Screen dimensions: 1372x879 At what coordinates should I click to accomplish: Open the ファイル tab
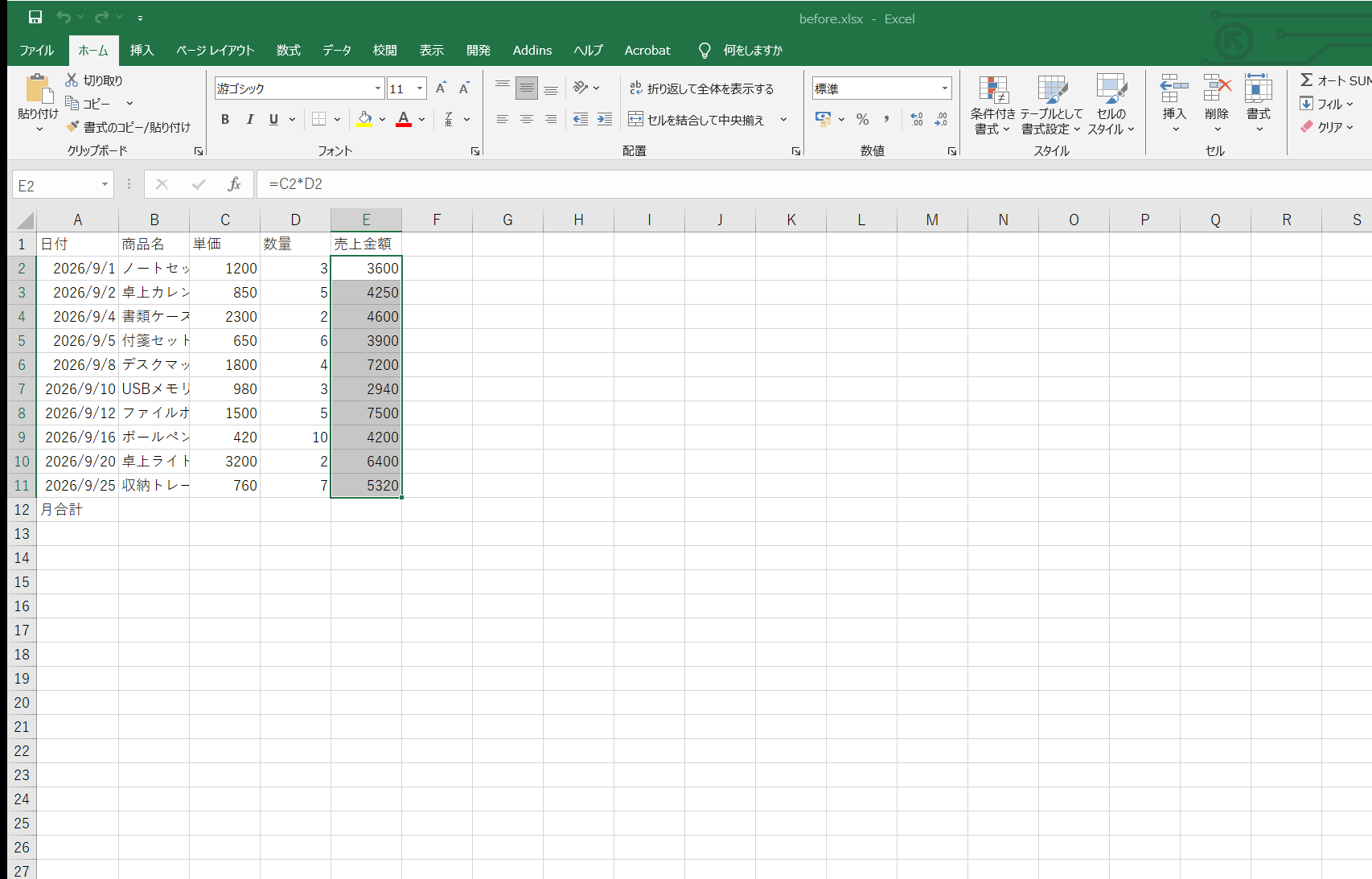coord(36,50)
